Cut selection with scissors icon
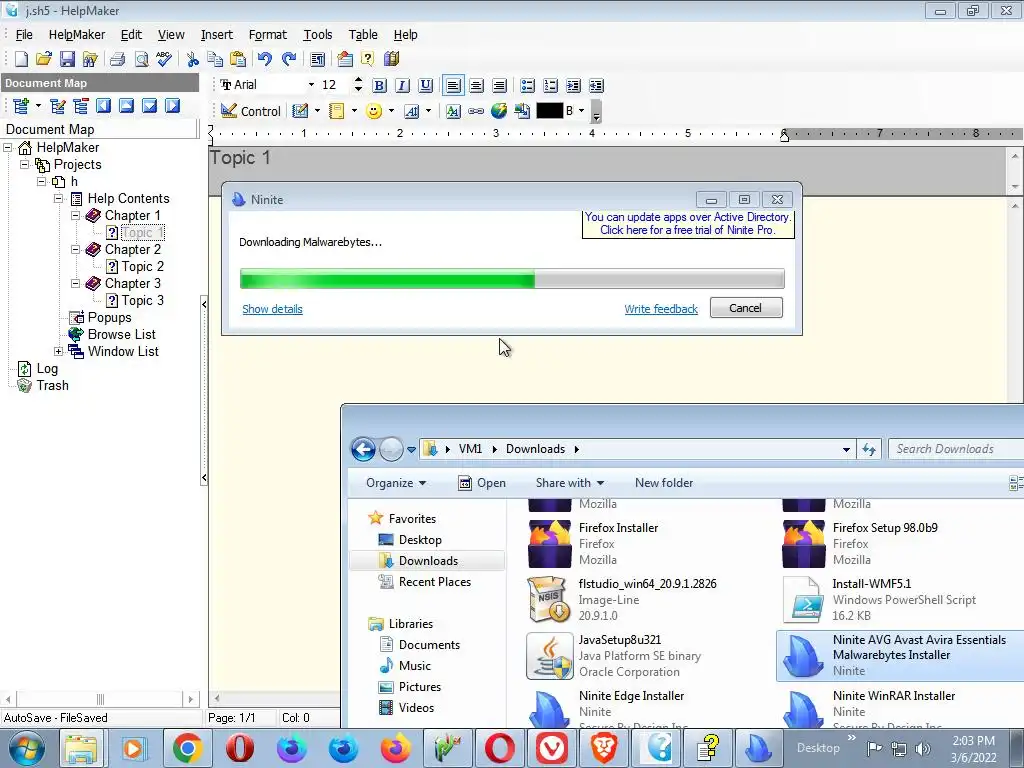Screen dimensions: 1024x768 [x=192, y=59]
